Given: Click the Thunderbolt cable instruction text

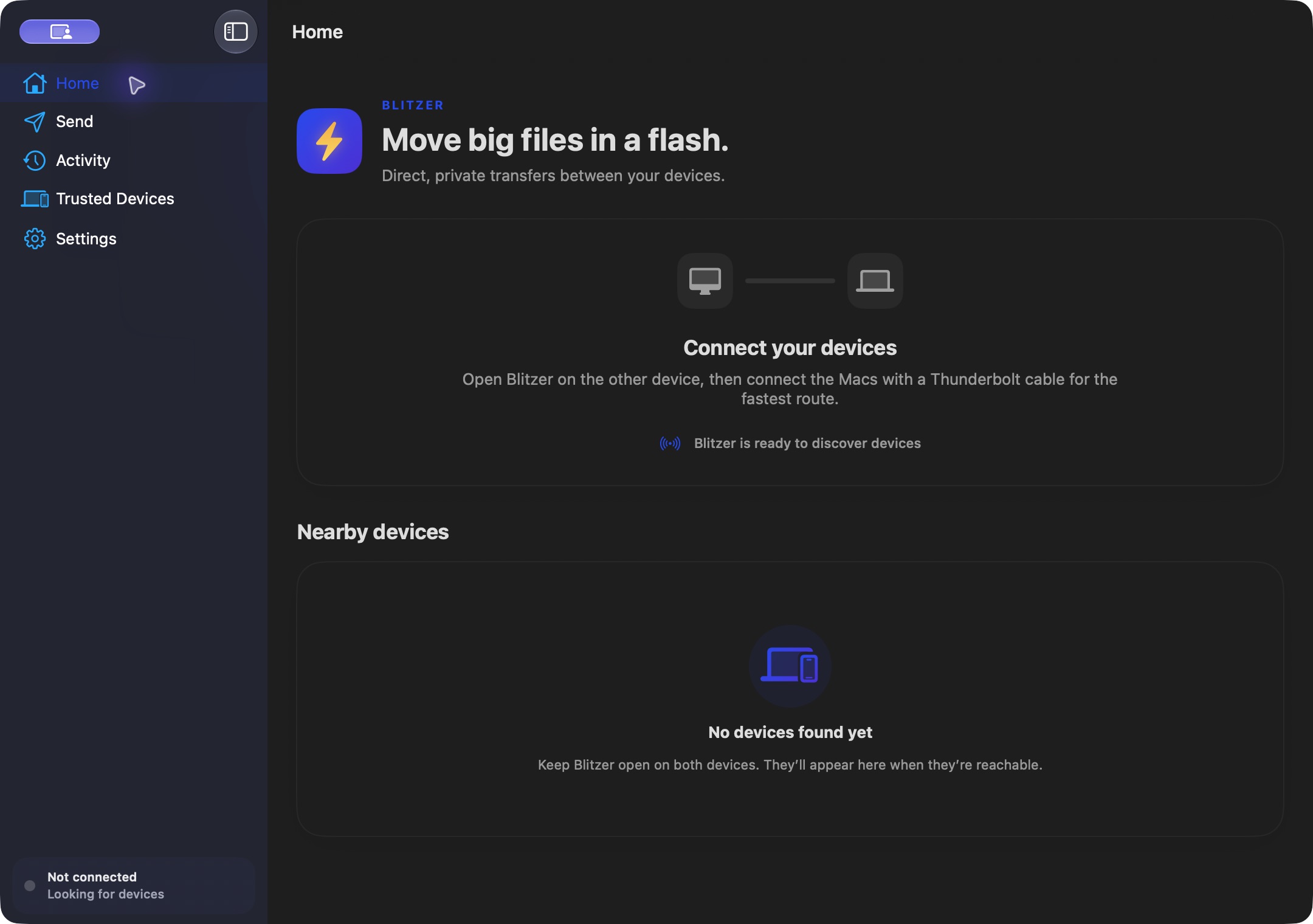Looking at the screenshot, I should point(790,389).
